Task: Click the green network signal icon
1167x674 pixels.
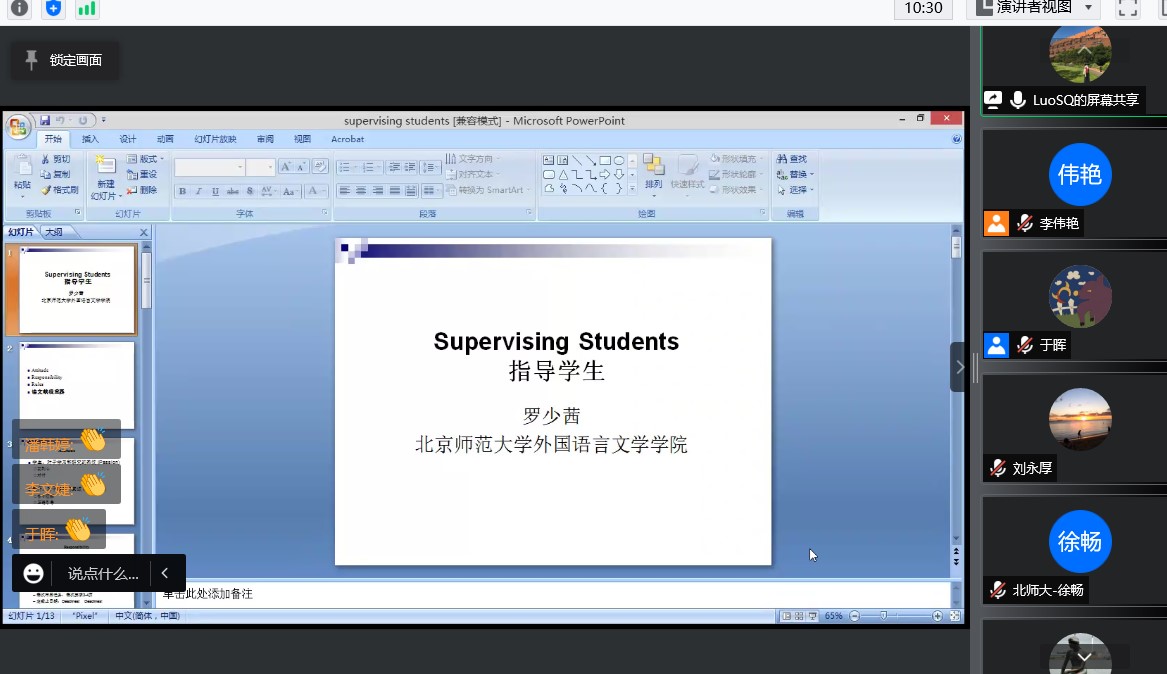Action: point(87,8)
